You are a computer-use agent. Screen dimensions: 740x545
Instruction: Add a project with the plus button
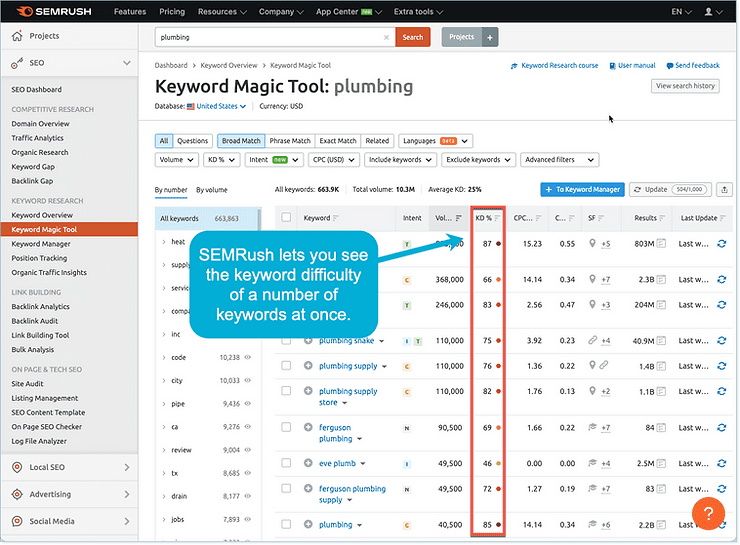coord(490,37)
